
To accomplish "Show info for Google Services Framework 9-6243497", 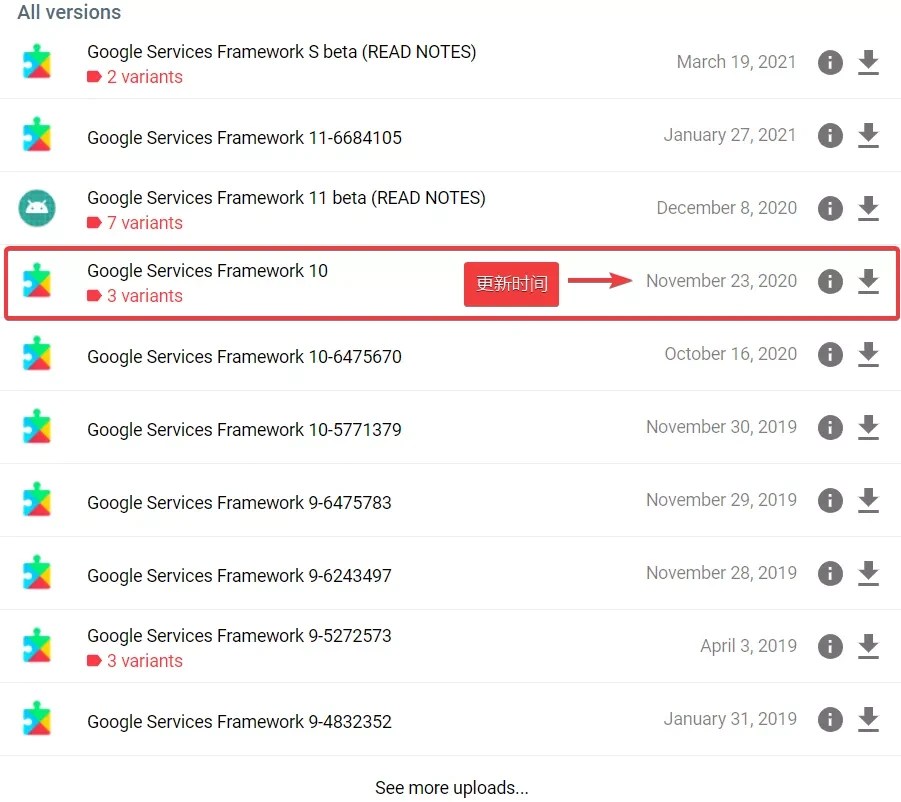I will [830, 574].
